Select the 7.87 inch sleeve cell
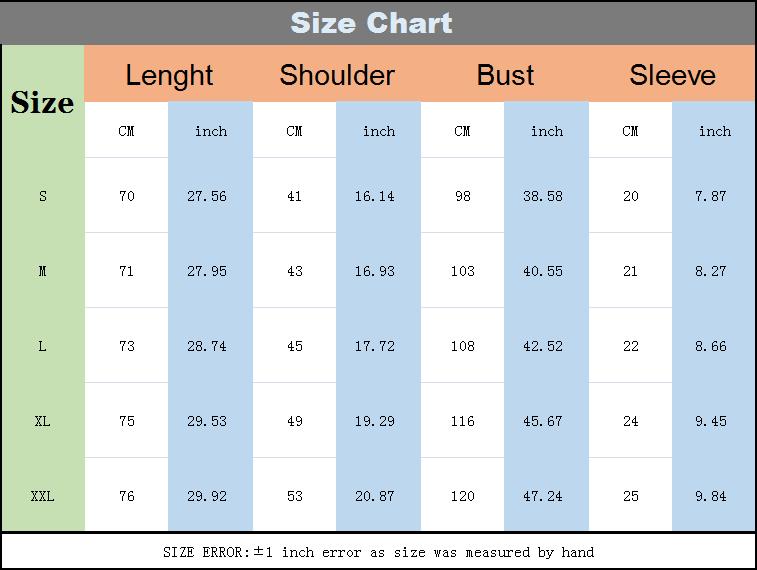The height and width of the screenshot is (570, 757). click(x=714, y=195)
